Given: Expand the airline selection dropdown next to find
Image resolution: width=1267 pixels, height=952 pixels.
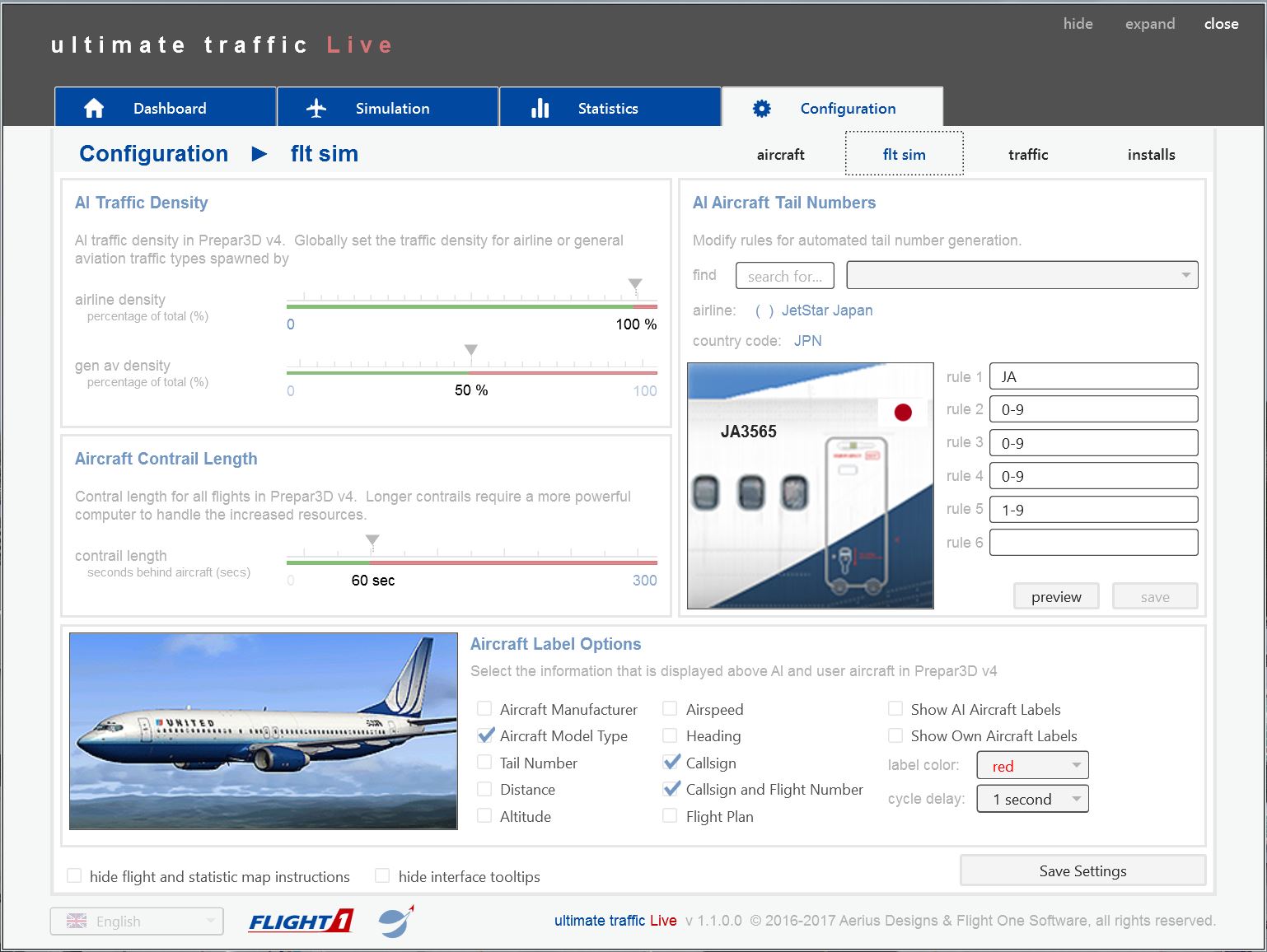Looking at the screenshot, I should [x=1185, y=274].
